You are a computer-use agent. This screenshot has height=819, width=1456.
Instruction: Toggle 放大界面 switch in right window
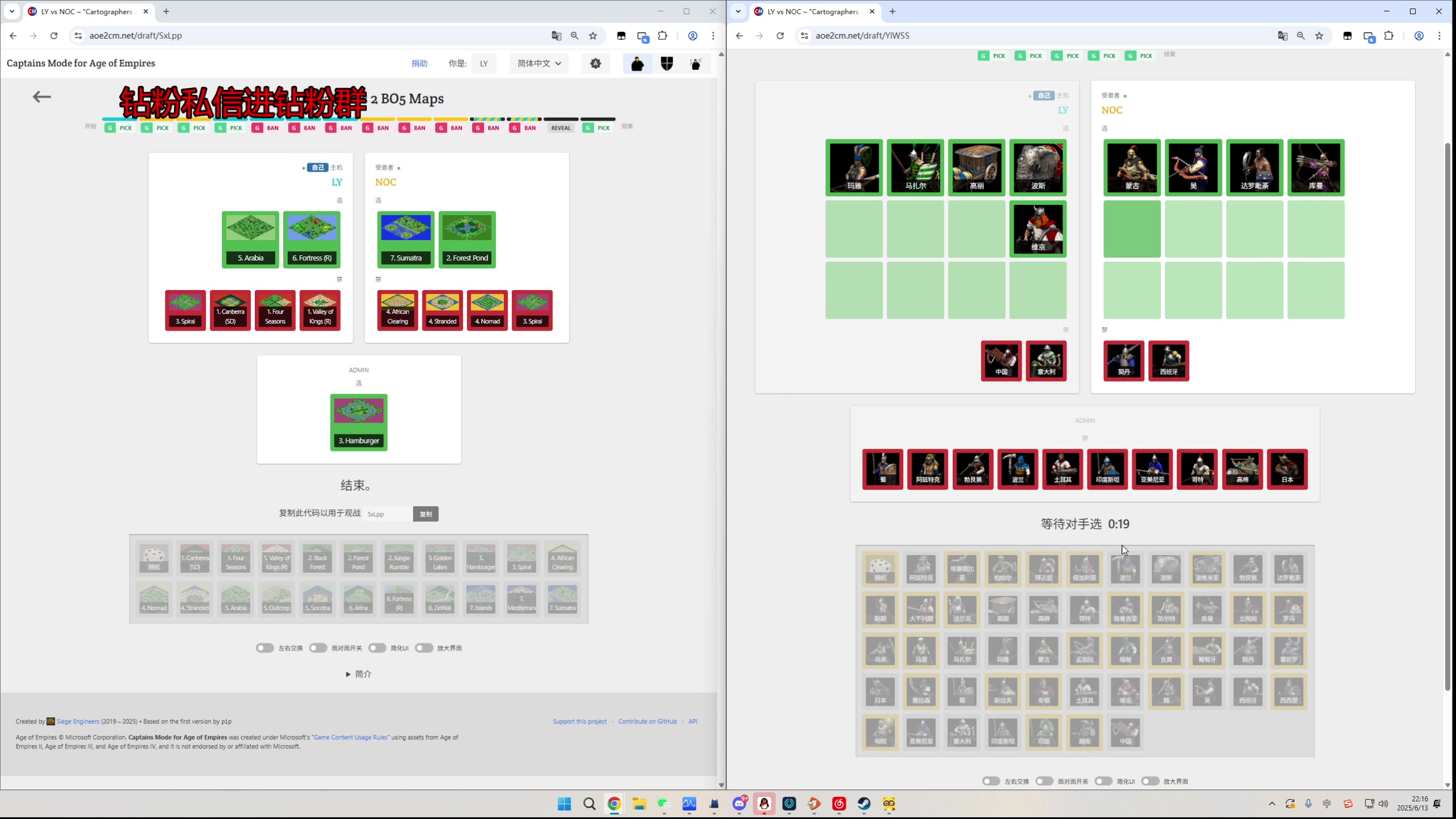(x=1150, y=781)
